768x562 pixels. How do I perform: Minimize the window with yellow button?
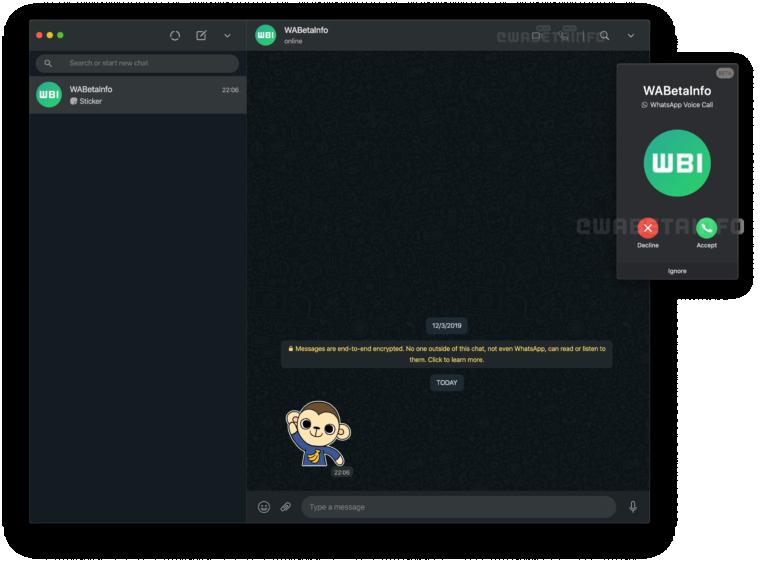(x=49, y=35)
